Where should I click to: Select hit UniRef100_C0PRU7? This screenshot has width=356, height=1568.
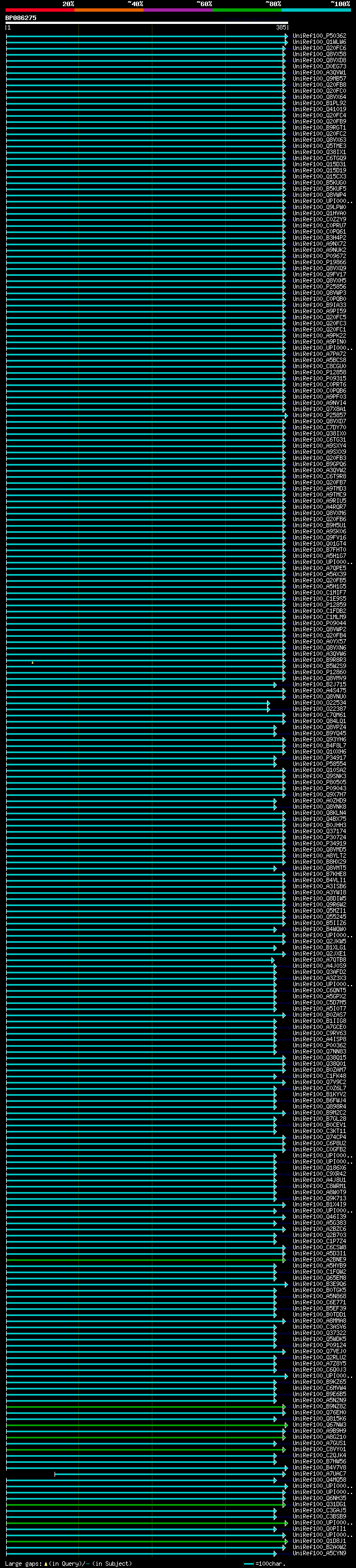point(319,225)
